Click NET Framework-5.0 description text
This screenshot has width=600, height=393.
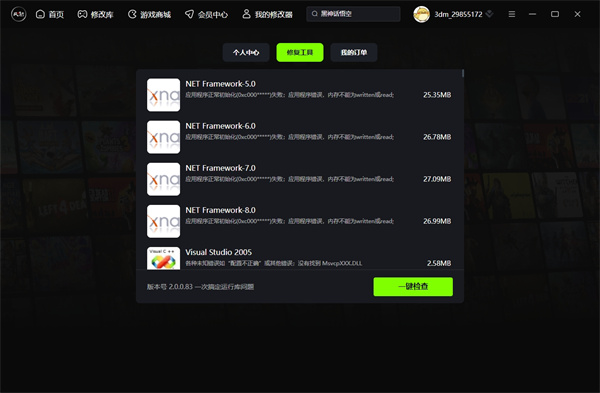[x=290, y=95]
